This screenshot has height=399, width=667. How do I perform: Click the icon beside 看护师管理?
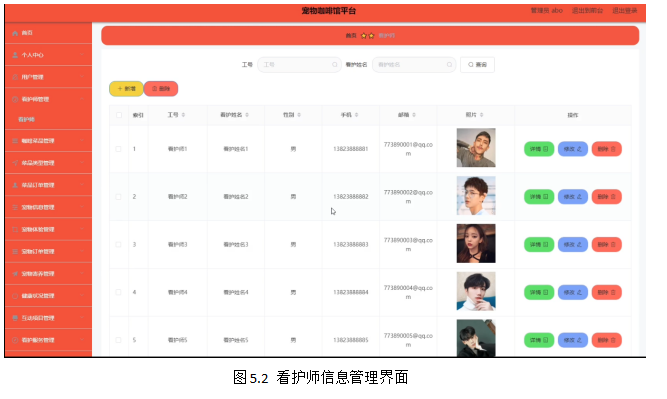(15, 99)
